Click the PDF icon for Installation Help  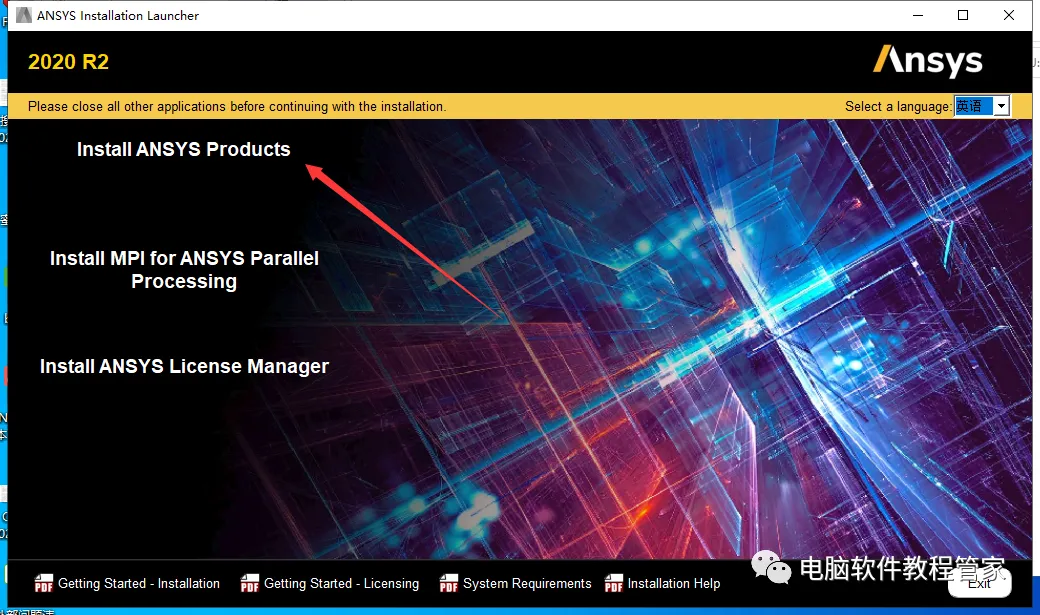tap(614, 583)
